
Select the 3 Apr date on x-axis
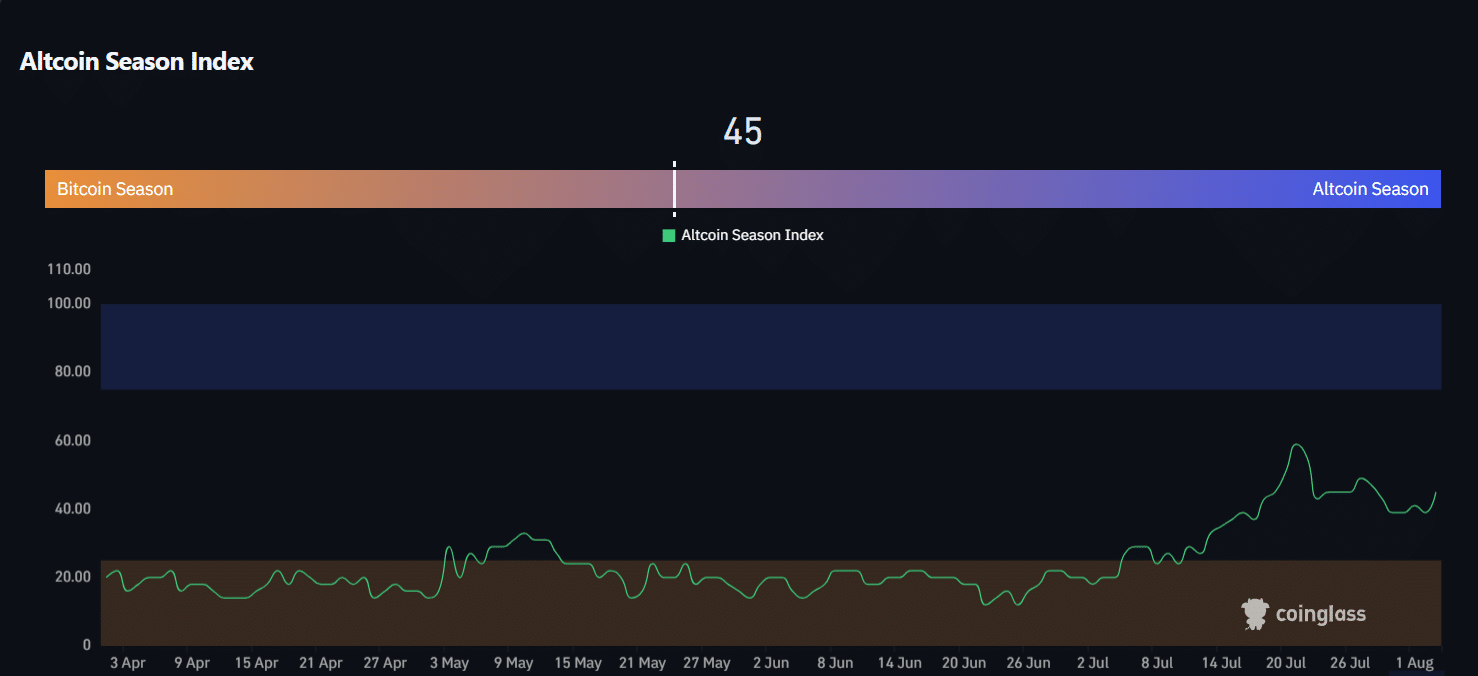click(x=127, y=663)
